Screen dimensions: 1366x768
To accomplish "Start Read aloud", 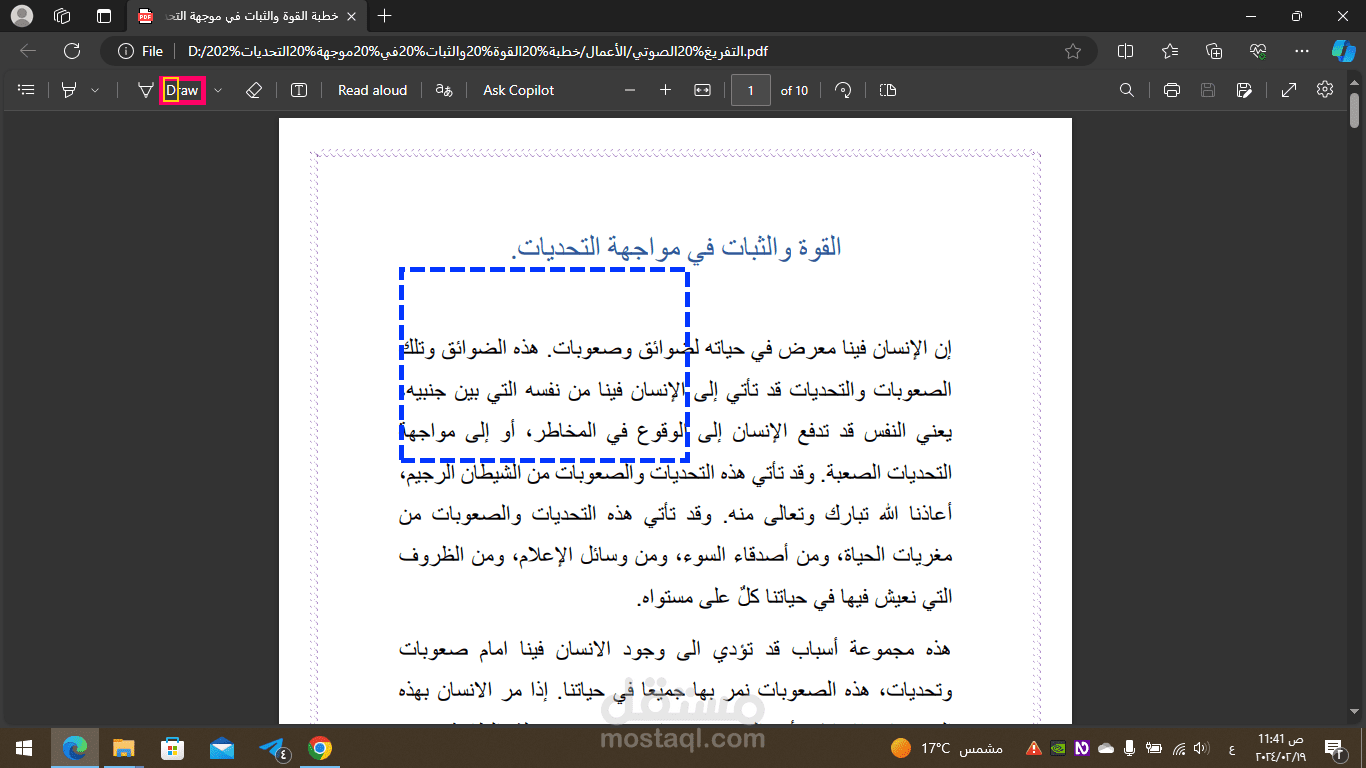I will click(x=372, y=90).
